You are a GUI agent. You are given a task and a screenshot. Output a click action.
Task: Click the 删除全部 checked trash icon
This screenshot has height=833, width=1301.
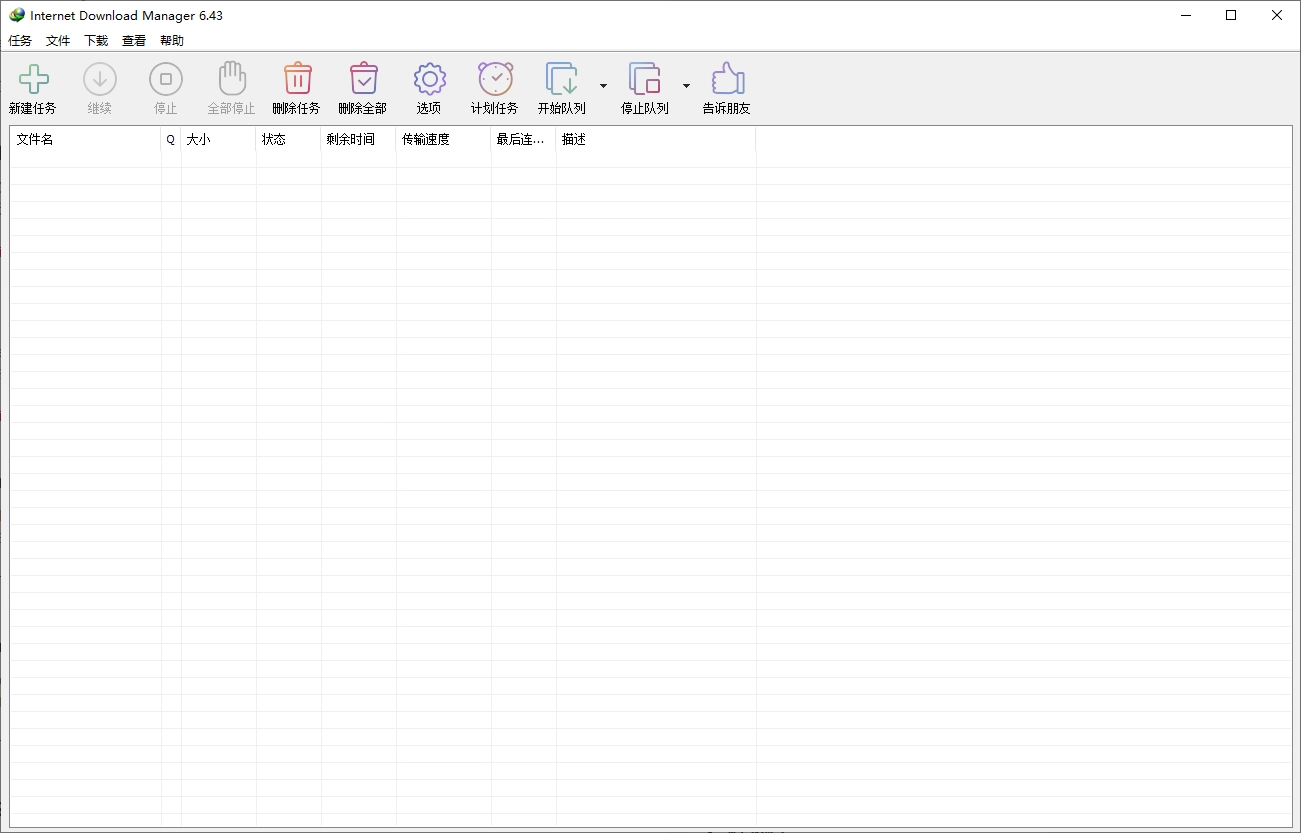(364, 78)
